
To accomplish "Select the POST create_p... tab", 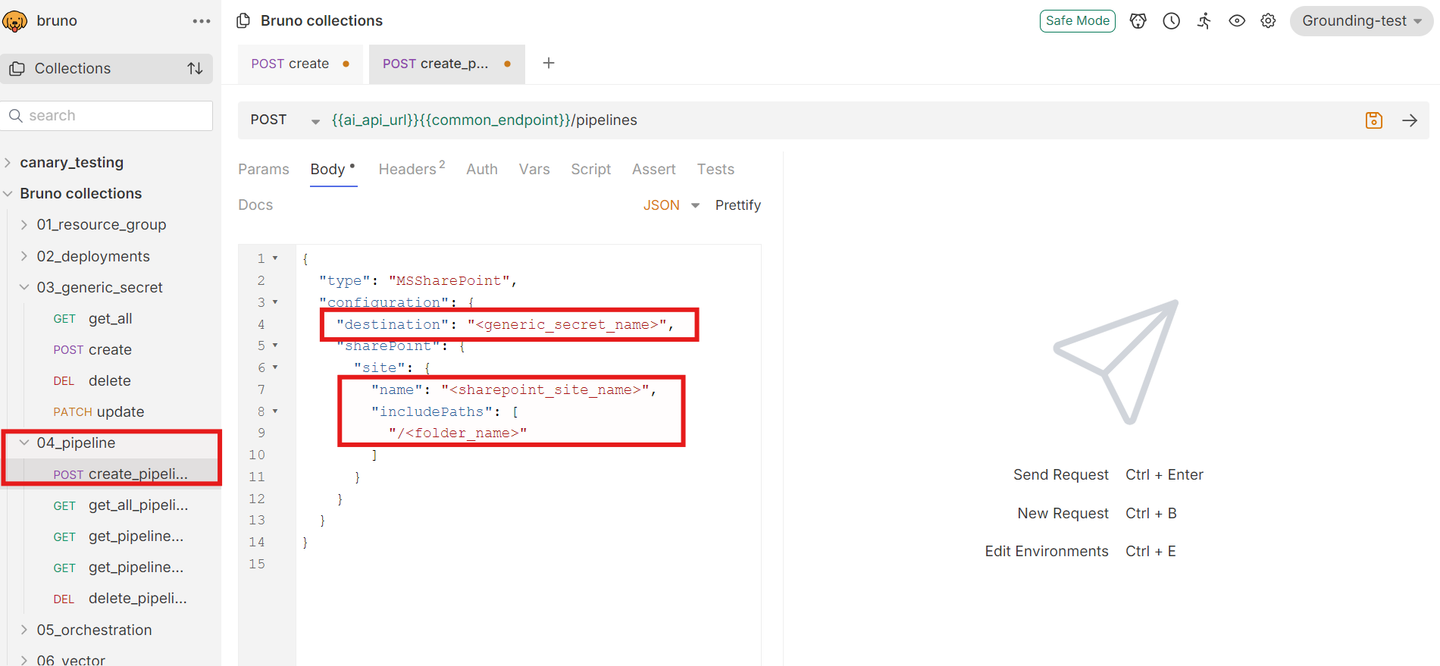I will point(447,63).
